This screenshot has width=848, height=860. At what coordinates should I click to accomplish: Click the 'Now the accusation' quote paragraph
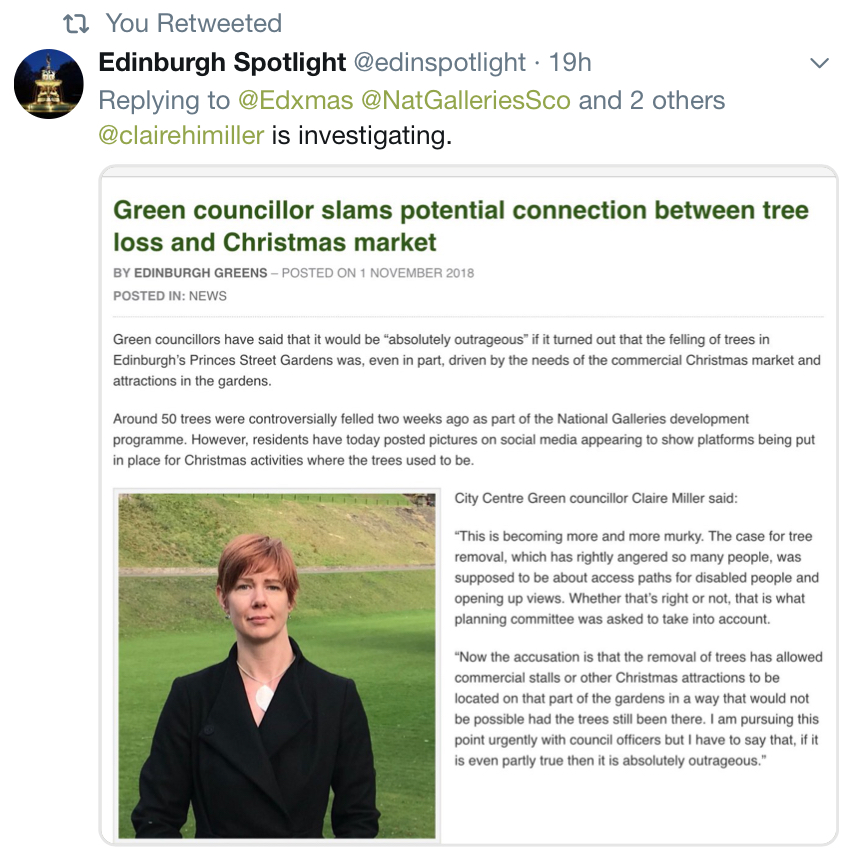click(638, 709)
